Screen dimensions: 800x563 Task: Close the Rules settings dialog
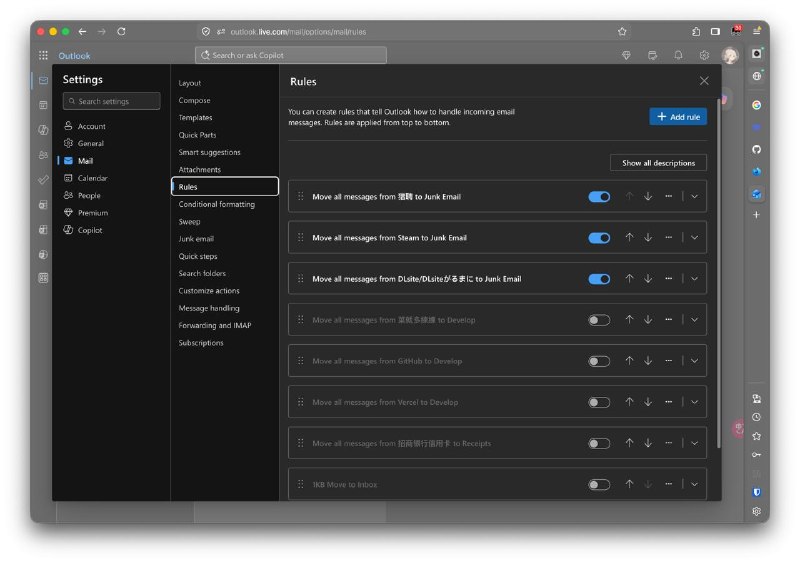pyautogui.click(x=704, y=81)
